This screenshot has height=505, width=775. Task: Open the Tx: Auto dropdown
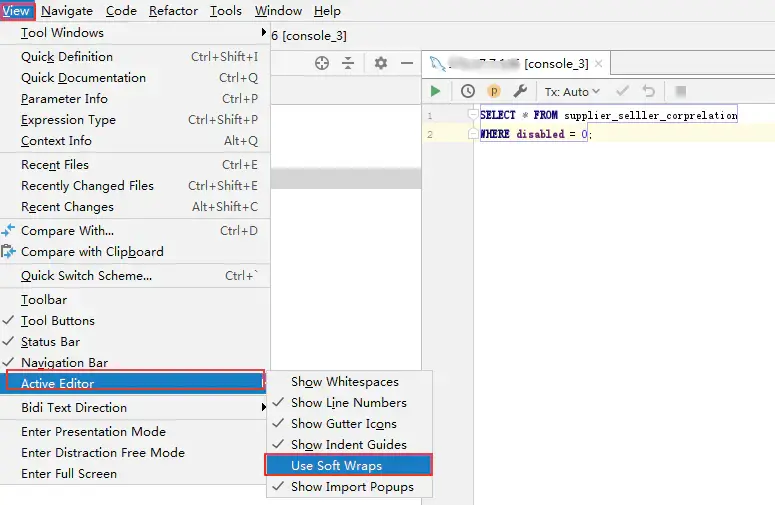click(572, 91)
